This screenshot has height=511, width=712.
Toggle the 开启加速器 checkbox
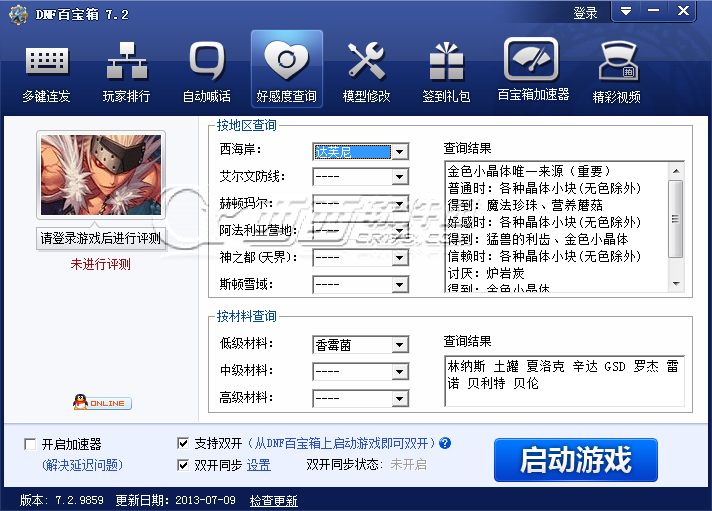30,444
